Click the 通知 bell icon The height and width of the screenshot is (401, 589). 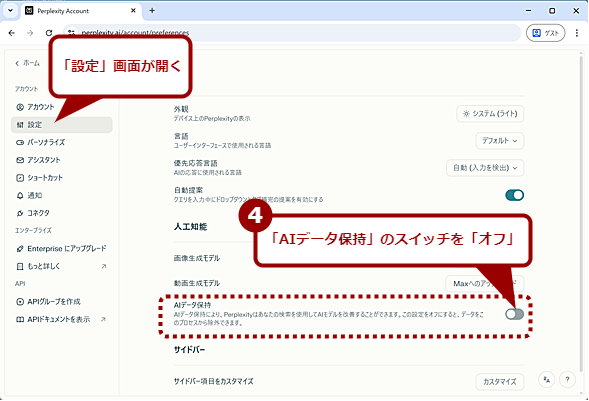pos(20,195)
